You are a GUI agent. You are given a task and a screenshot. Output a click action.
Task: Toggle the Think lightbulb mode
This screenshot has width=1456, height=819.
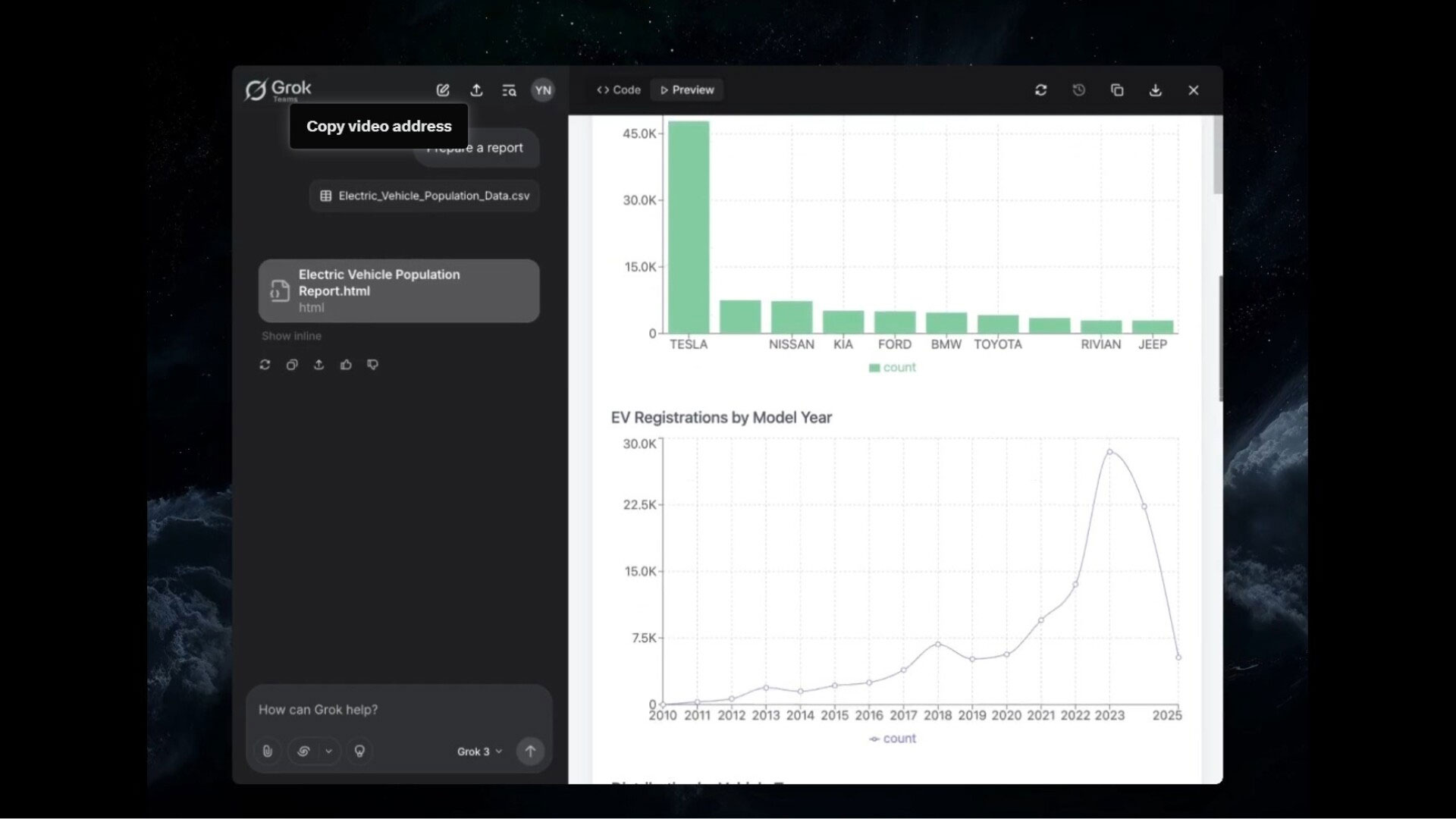coord(359,751)
